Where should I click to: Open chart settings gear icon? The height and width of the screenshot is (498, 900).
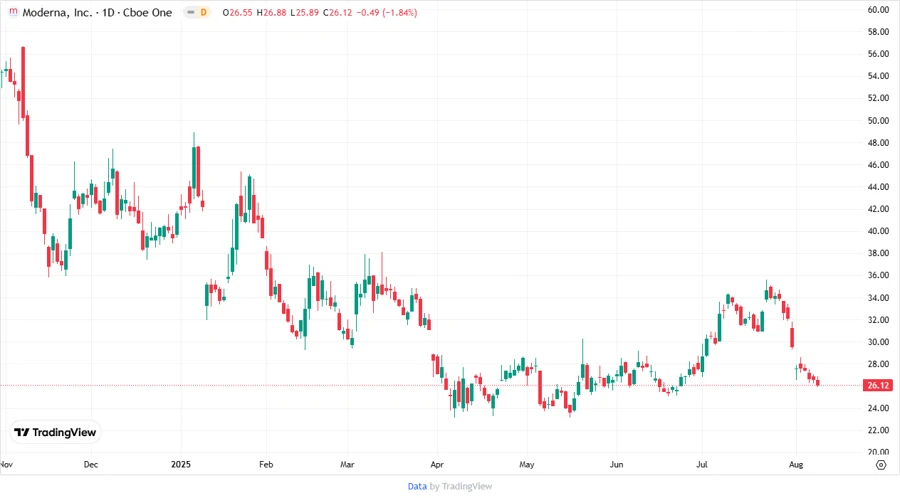tap(881, 465)
